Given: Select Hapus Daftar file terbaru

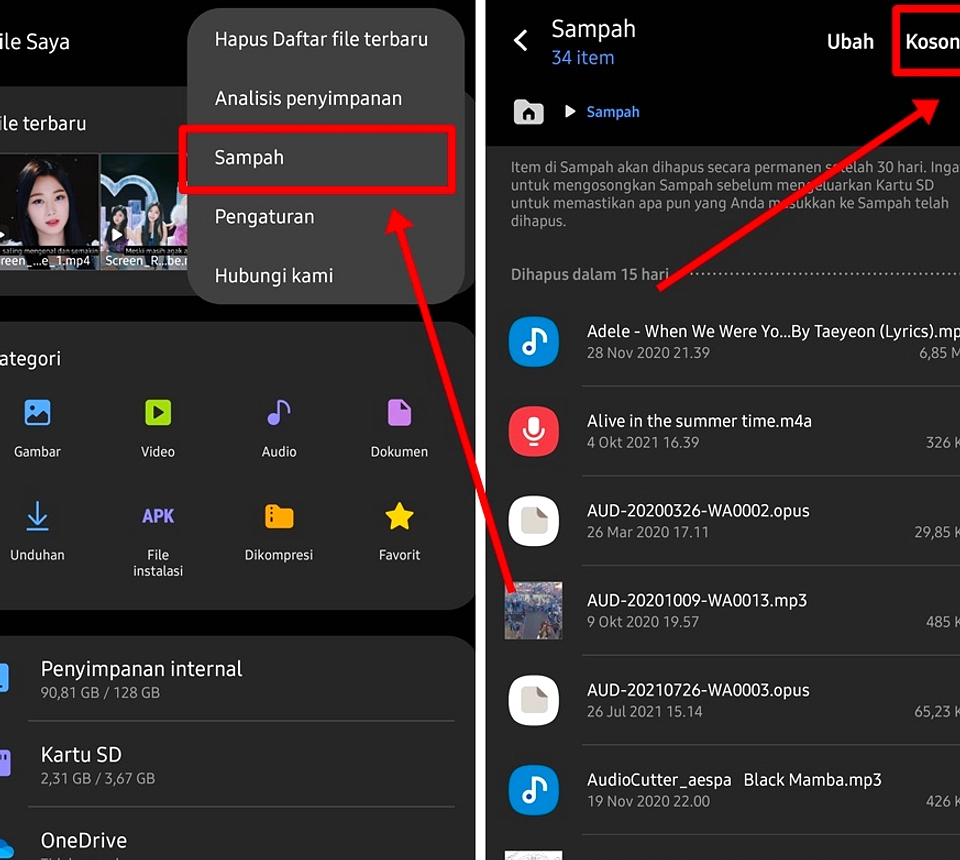Looking at the screenshot, I should pos(321,40).
